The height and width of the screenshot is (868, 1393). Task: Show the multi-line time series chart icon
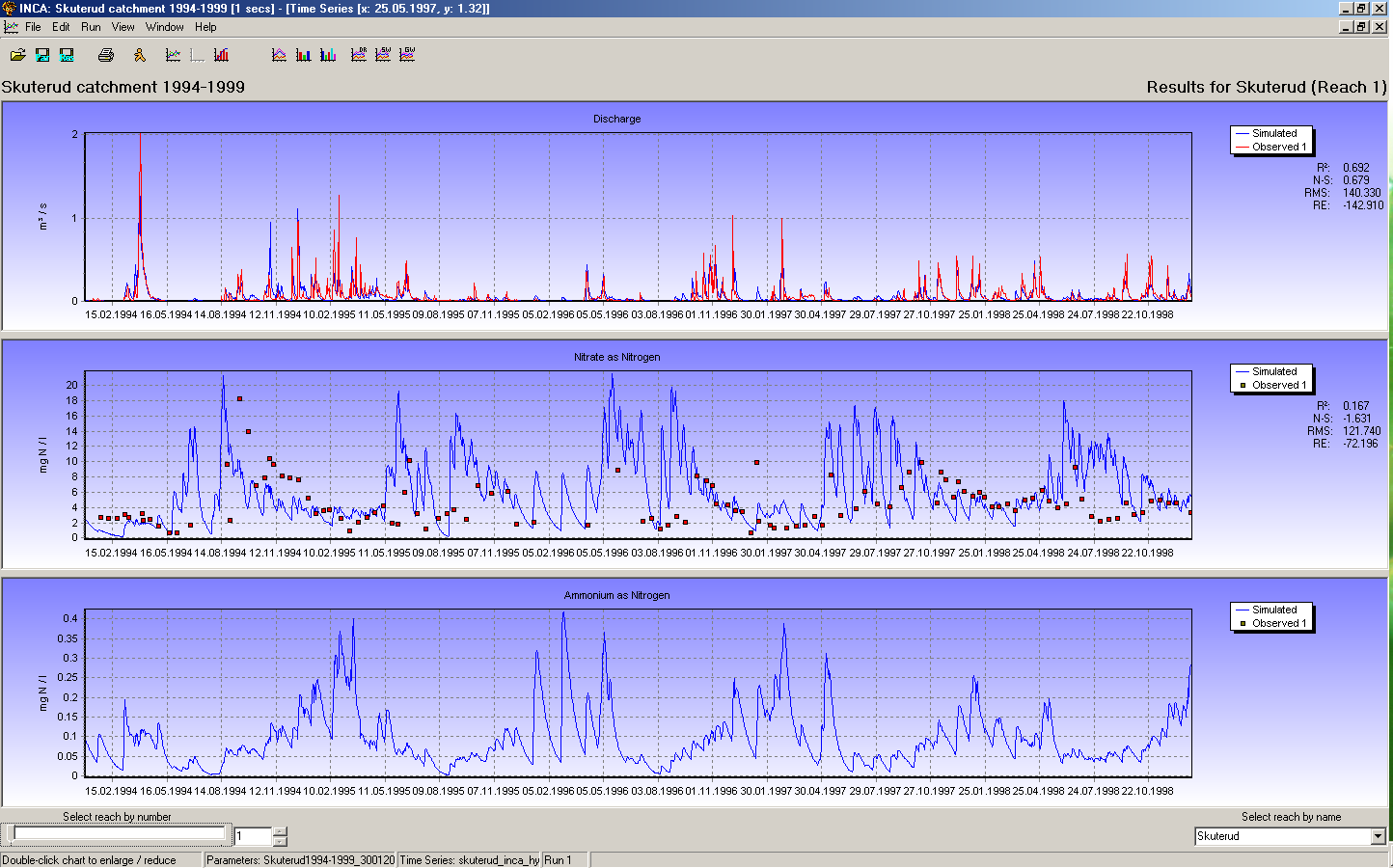(x=174, y=55)
